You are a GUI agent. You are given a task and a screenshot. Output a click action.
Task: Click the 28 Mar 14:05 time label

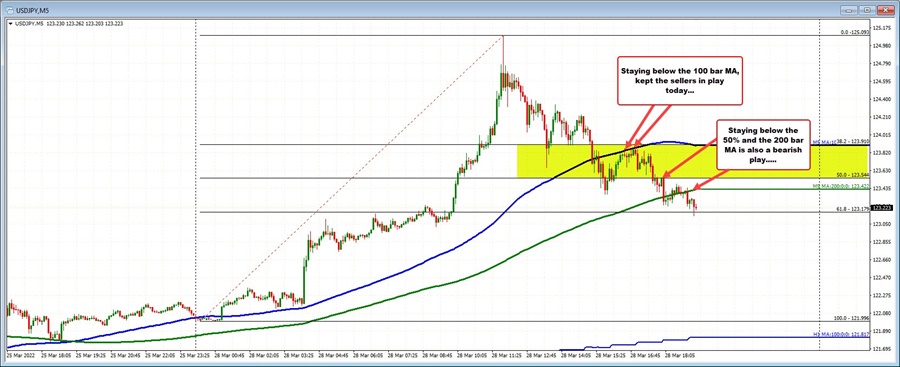(x=576, y=356)
